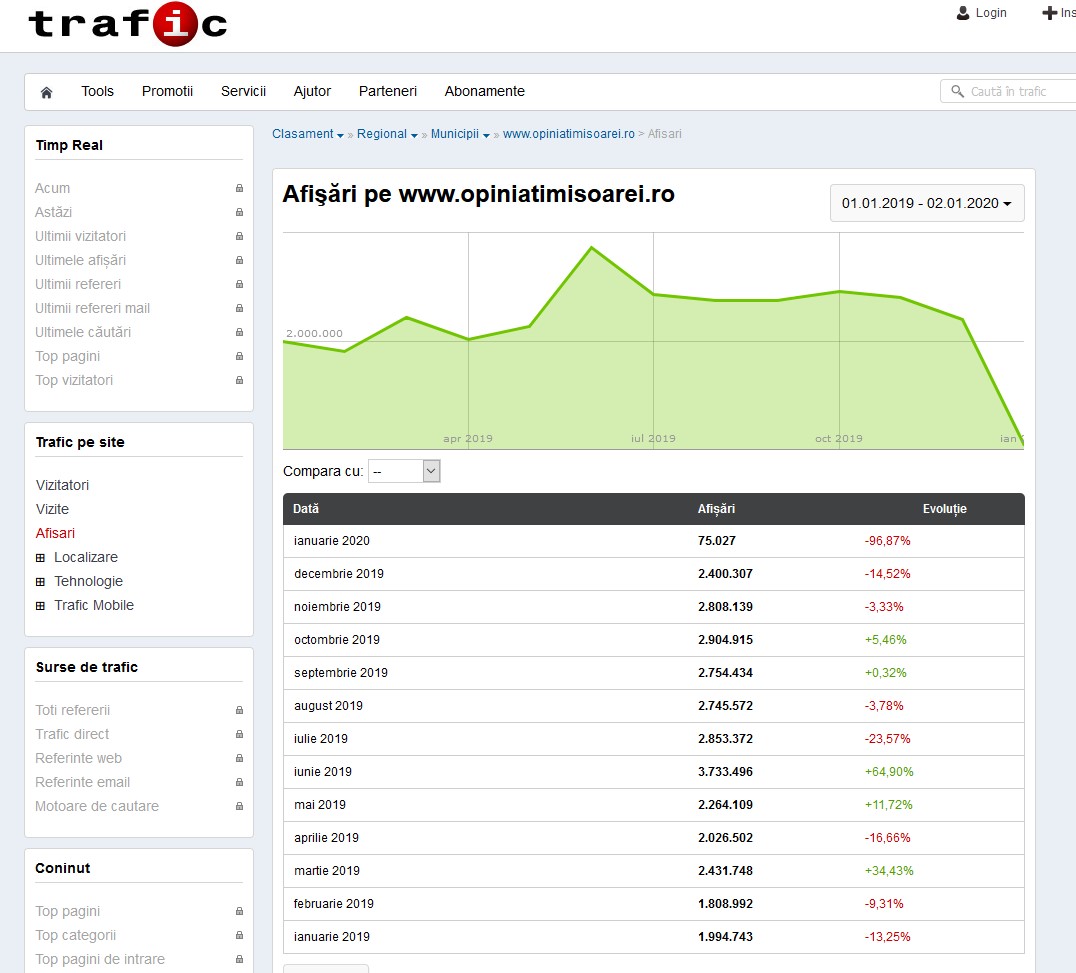Image resolution: width=1076 pixels, height=973 pixels.
Task: Click the search magnifier icon
Action: (957, 91)
